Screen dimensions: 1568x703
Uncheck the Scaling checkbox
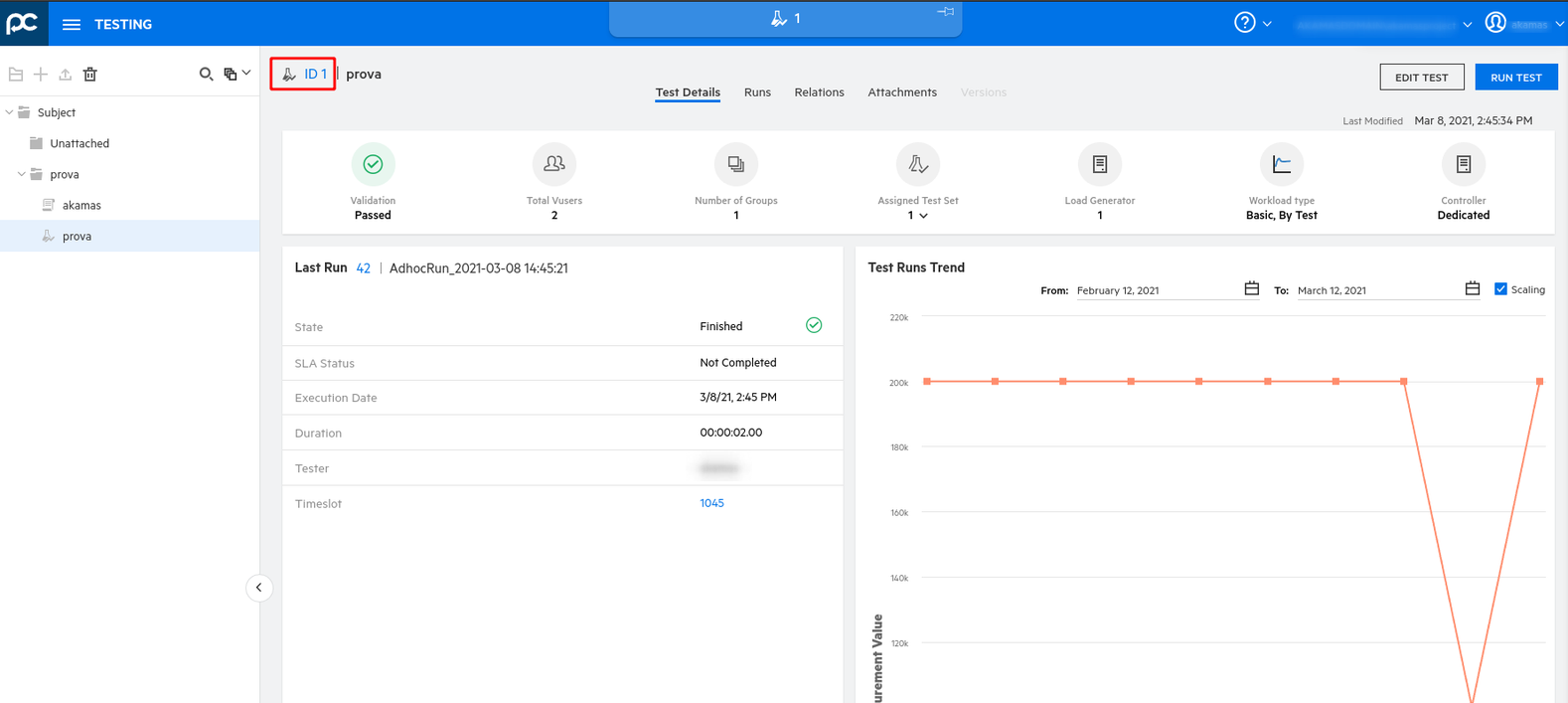1500,289
